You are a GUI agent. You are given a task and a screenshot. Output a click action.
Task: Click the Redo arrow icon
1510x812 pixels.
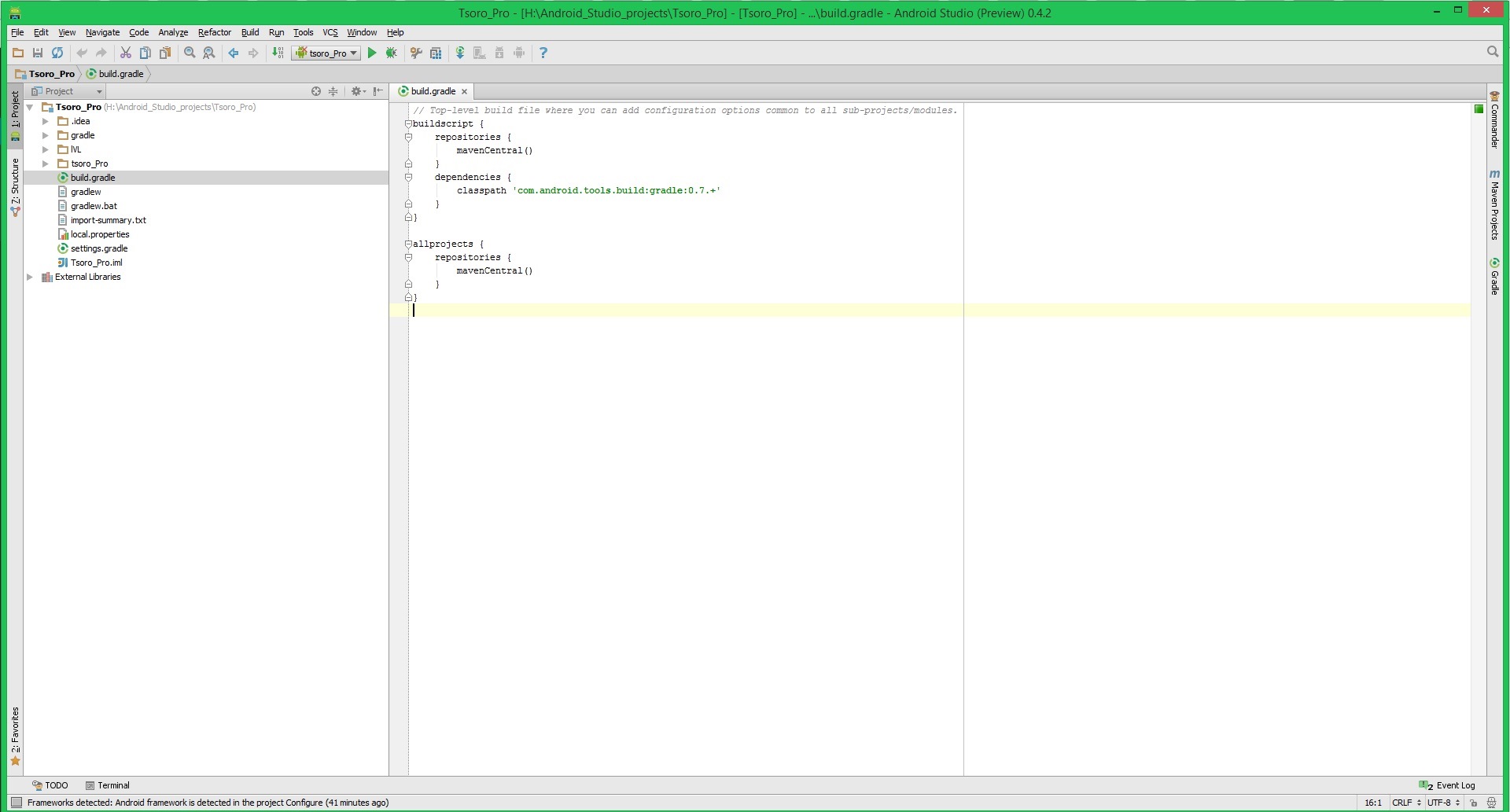[101, 53]
